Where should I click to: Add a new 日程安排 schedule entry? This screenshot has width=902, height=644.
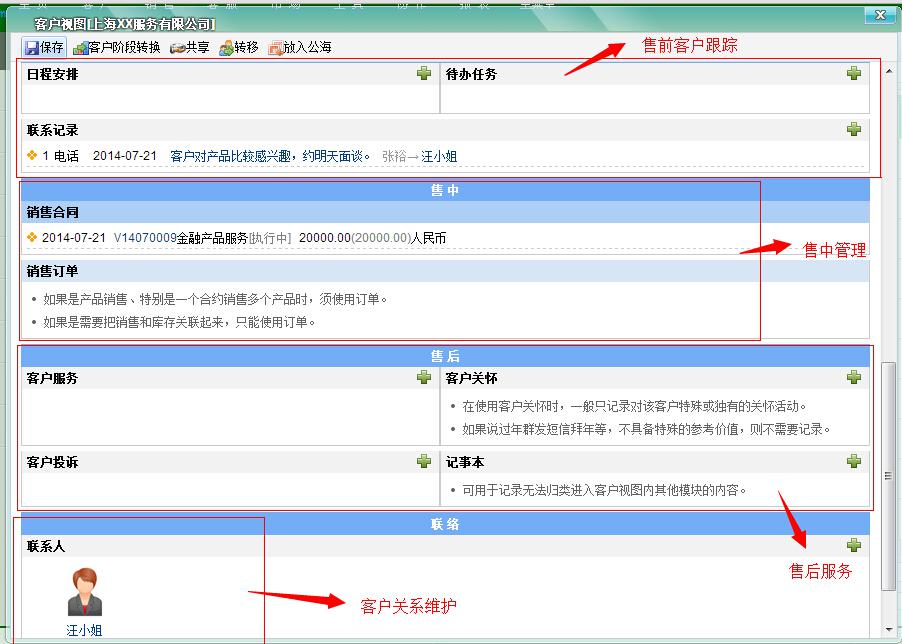click(424, 73)
